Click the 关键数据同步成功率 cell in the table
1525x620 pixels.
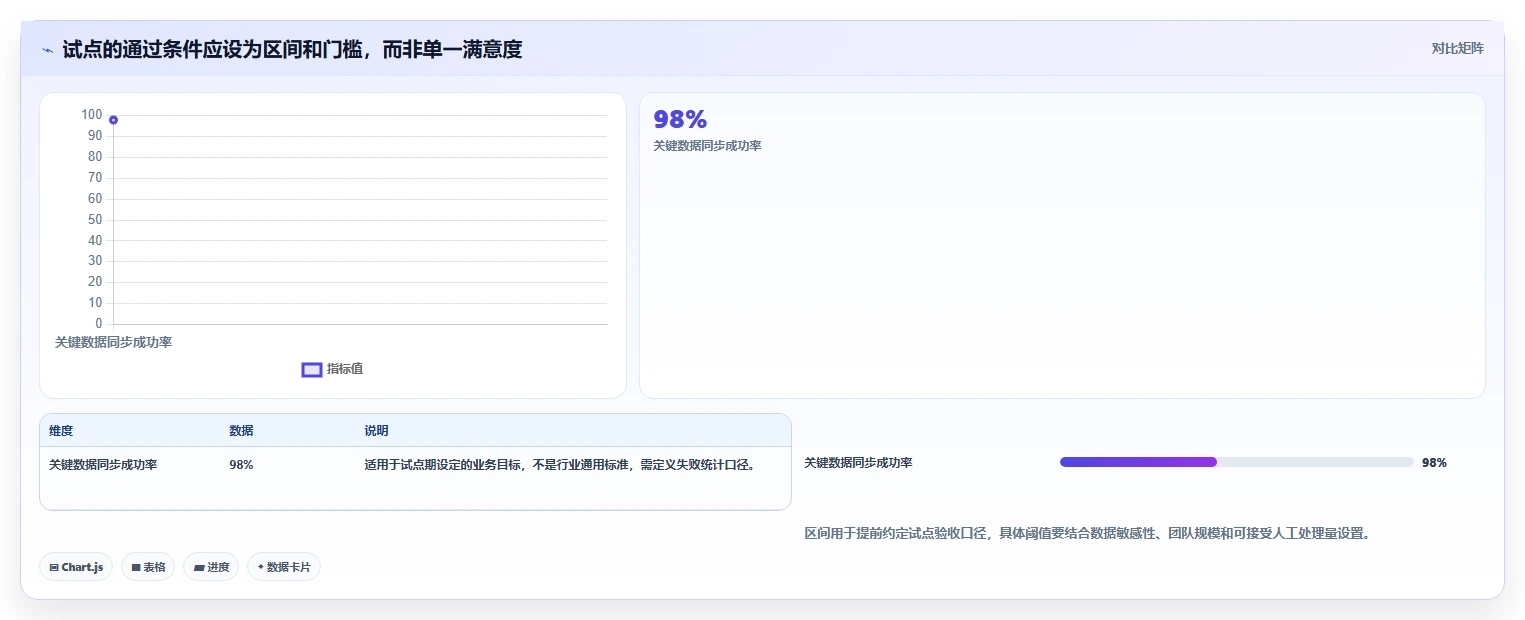click(x=103, y=465)
